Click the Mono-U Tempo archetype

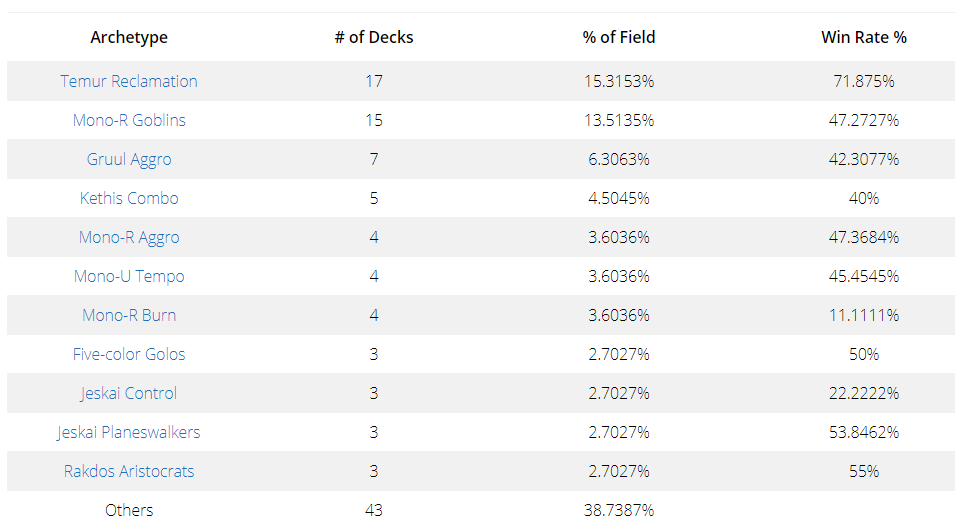click(129, 276)
